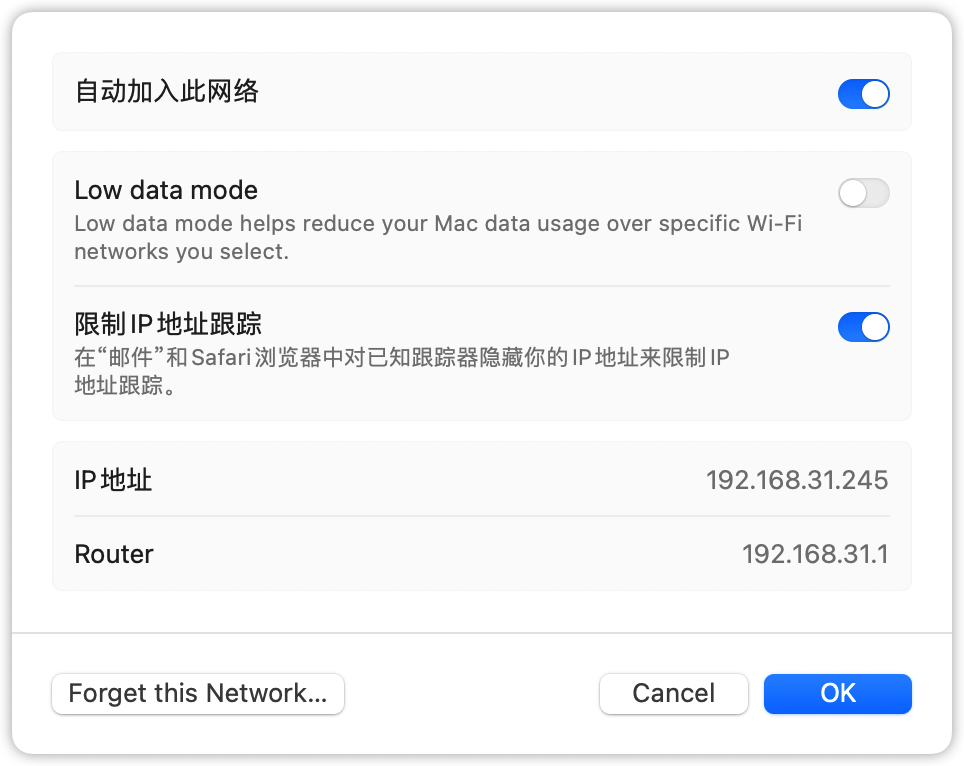
Task: Click the 限制IP地址跟踪 Chinese description text
Action: click(x=402, y=370)
